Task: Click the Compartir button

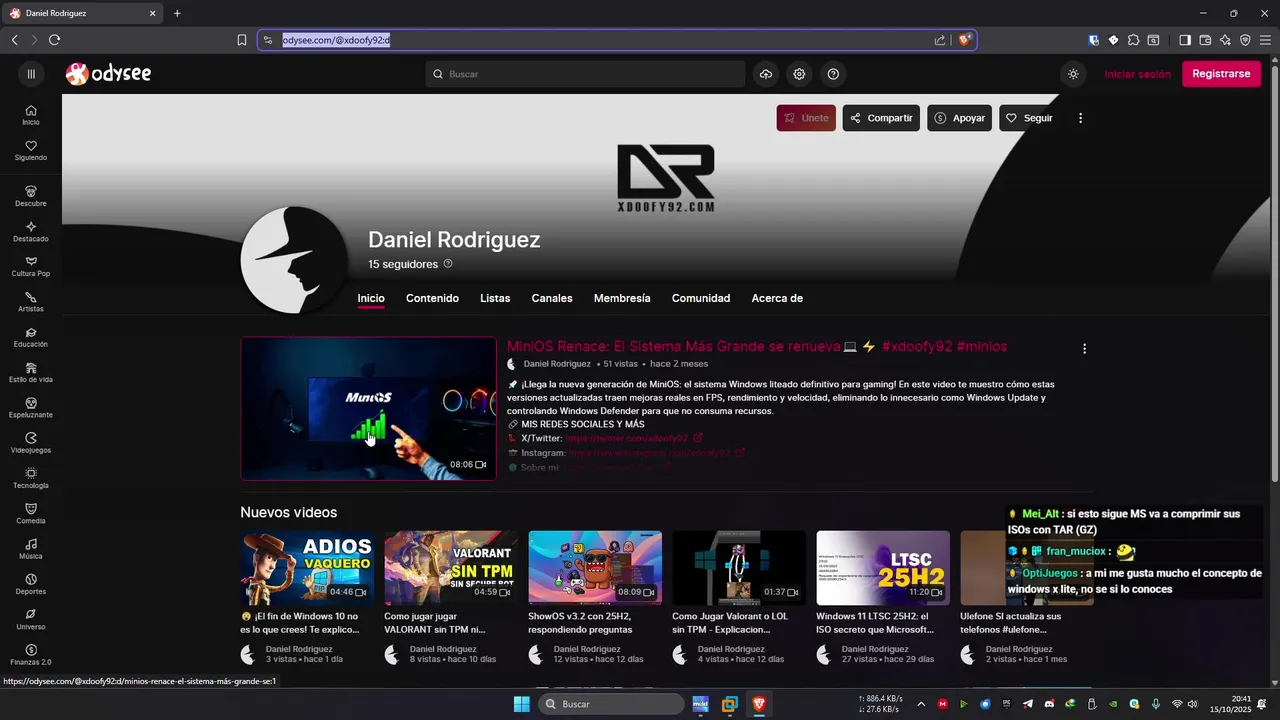Action: 881,118
